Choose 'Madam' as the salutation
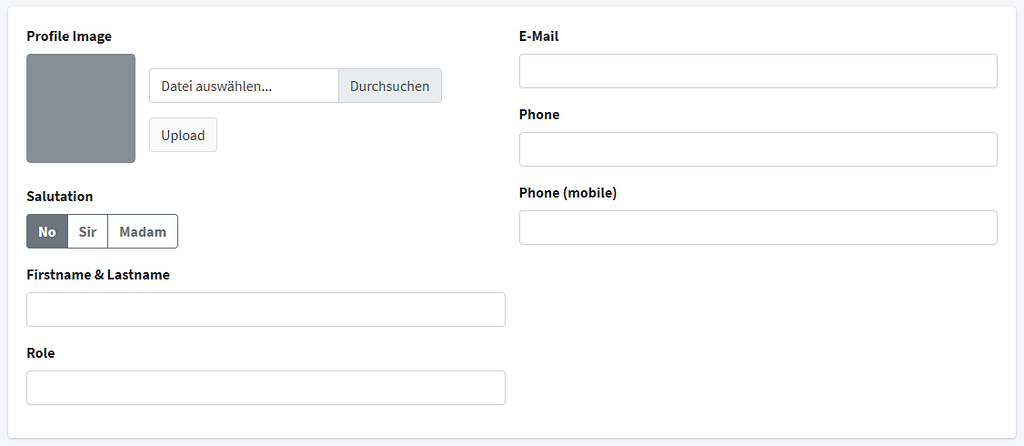This screenshot has height=446, width=1024. pos(142,232)
